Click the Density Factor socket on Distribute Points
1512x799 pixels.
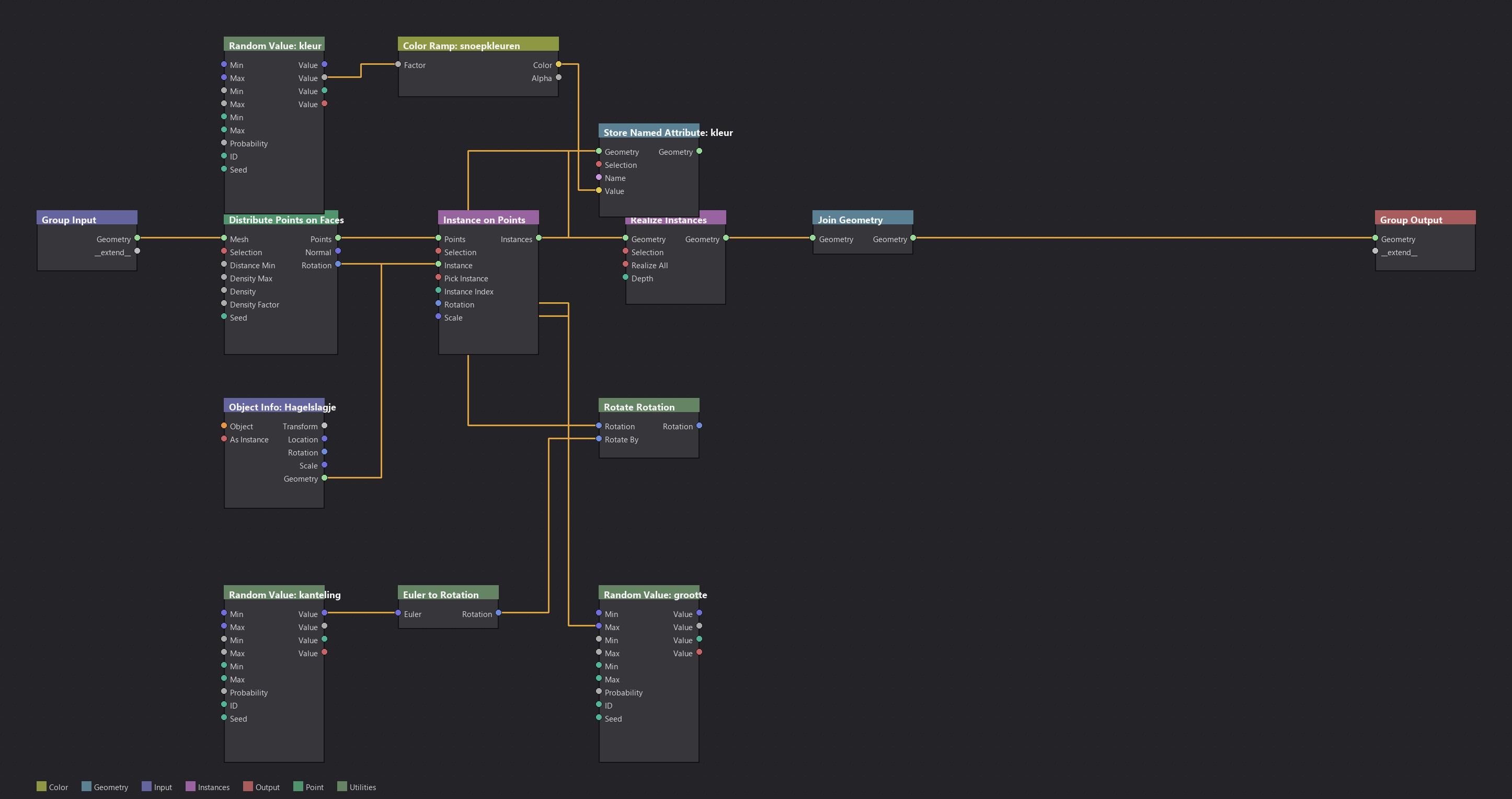click(224, 303)
